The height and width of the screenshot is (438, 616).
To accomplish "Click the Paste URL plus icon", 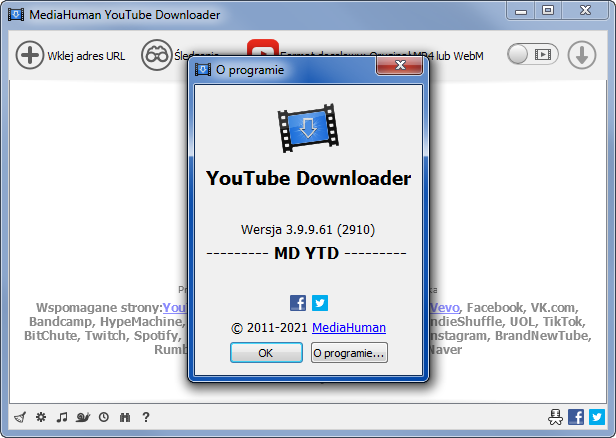I will [30, 55].
